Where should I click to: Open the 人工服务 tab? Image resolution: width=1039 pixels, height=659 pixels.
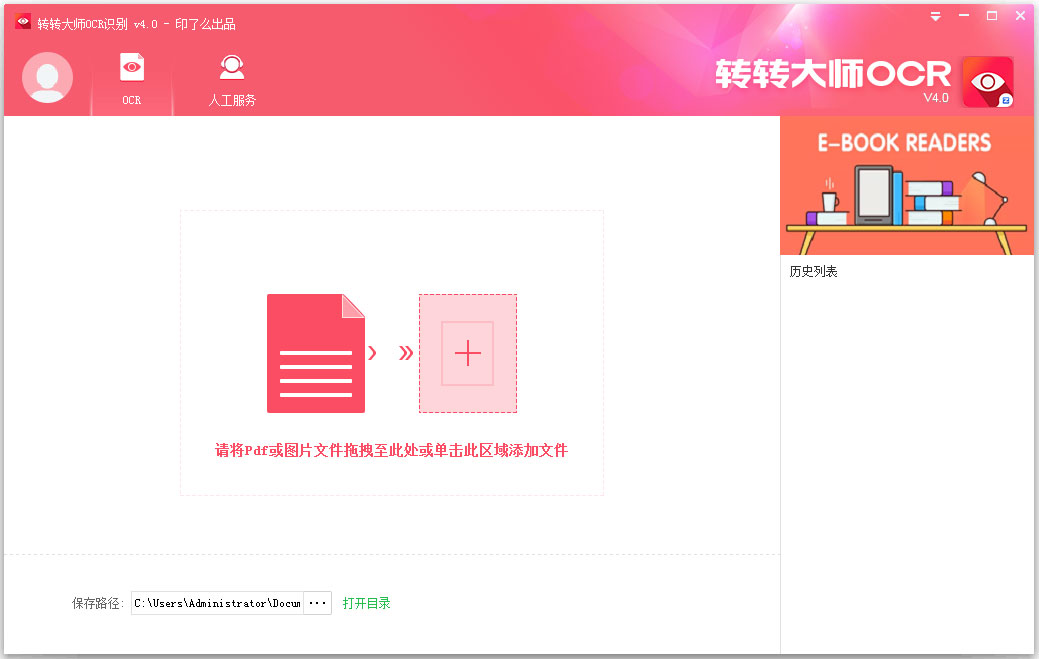click(x=232, y=81)
